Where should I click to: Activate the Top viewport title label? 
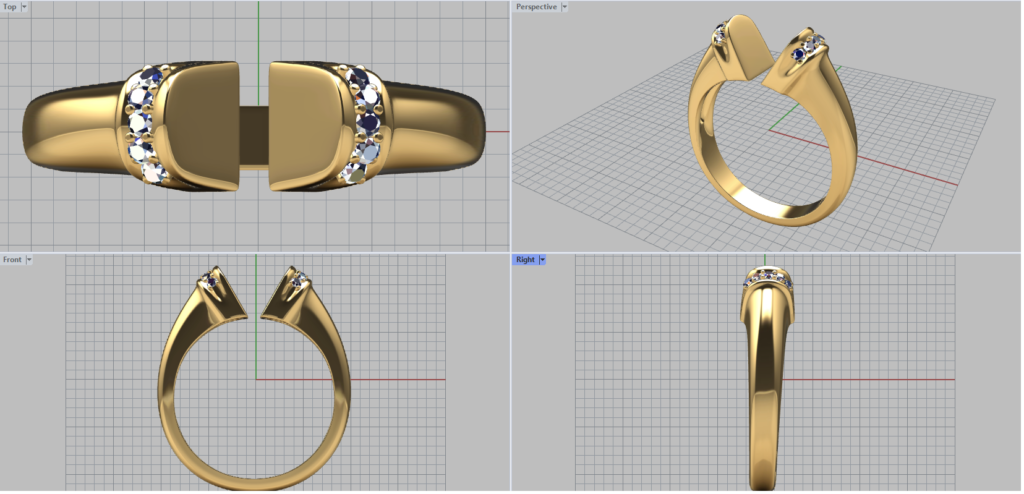point(10,7)
